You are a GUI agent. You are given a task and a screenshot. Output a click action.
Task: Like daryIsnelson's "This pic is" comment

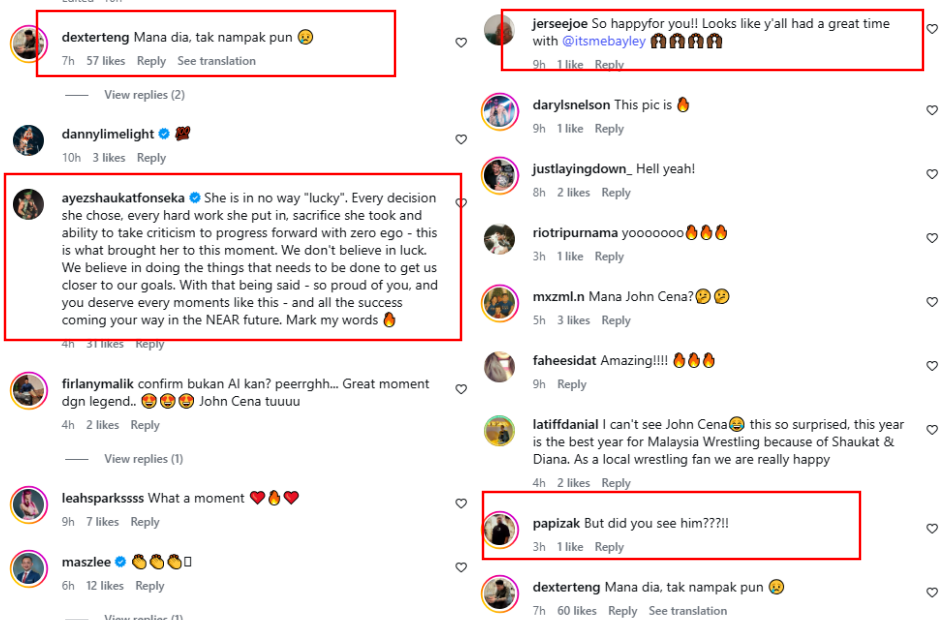coord(932,111)
